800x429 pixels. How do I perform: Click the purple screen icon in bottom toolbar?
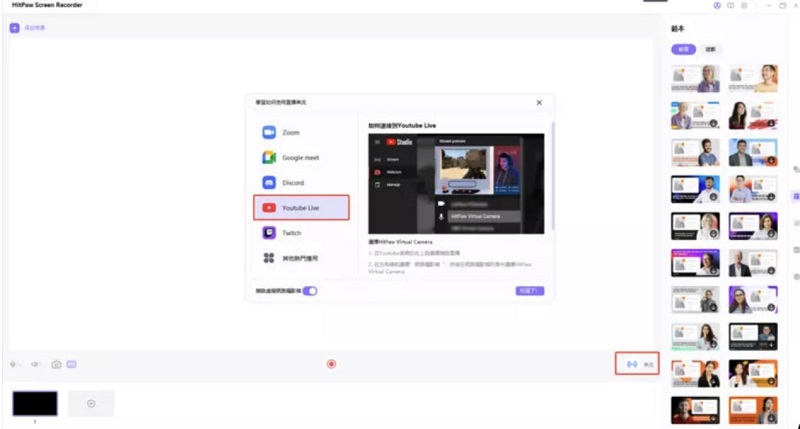pyautogui.click(x=71, y=364)
